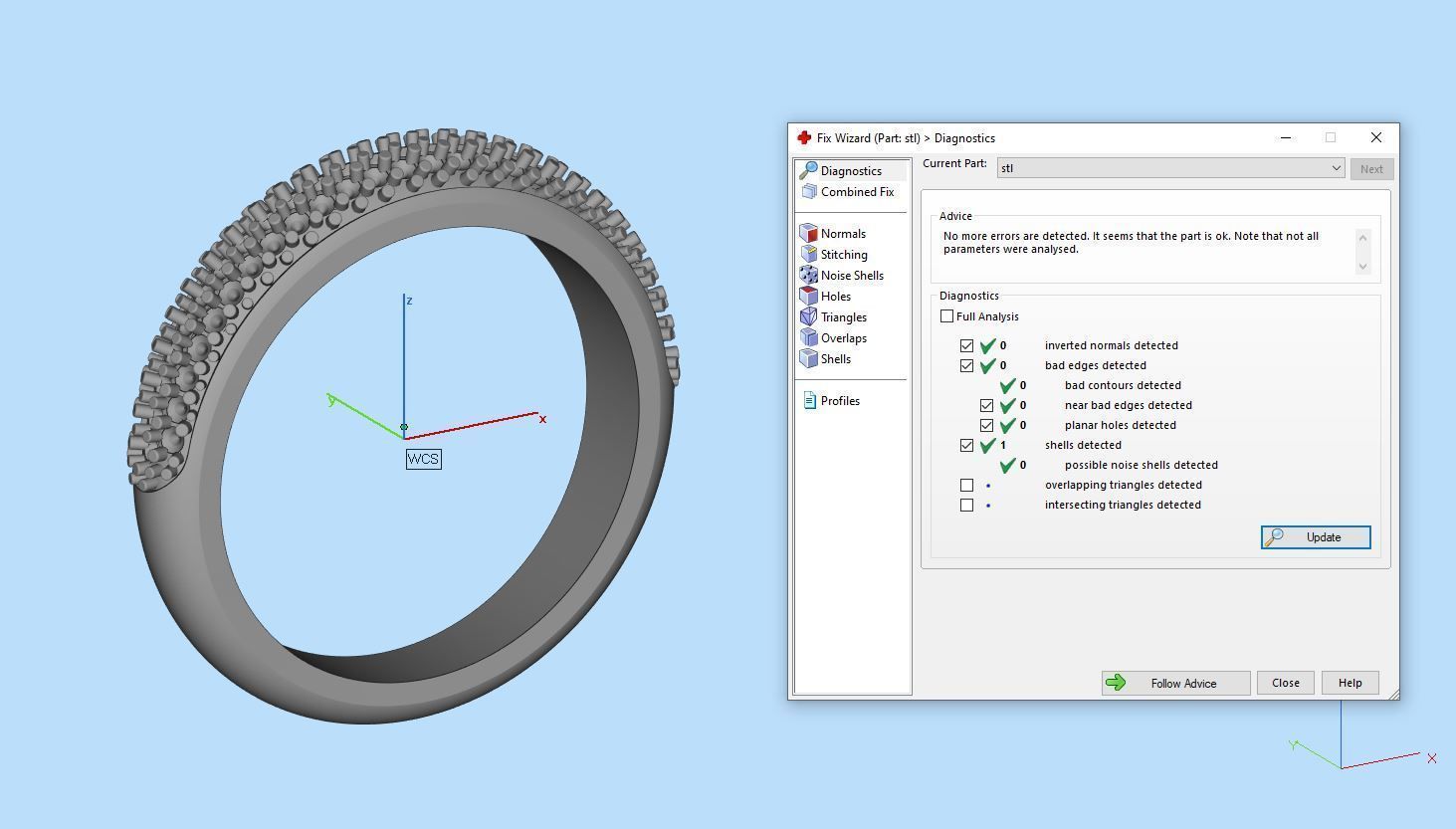The height and width of the screenshot is (829, 1456).
Task: Open the Current Part dropdown
Action: (x=1170, y=168)
